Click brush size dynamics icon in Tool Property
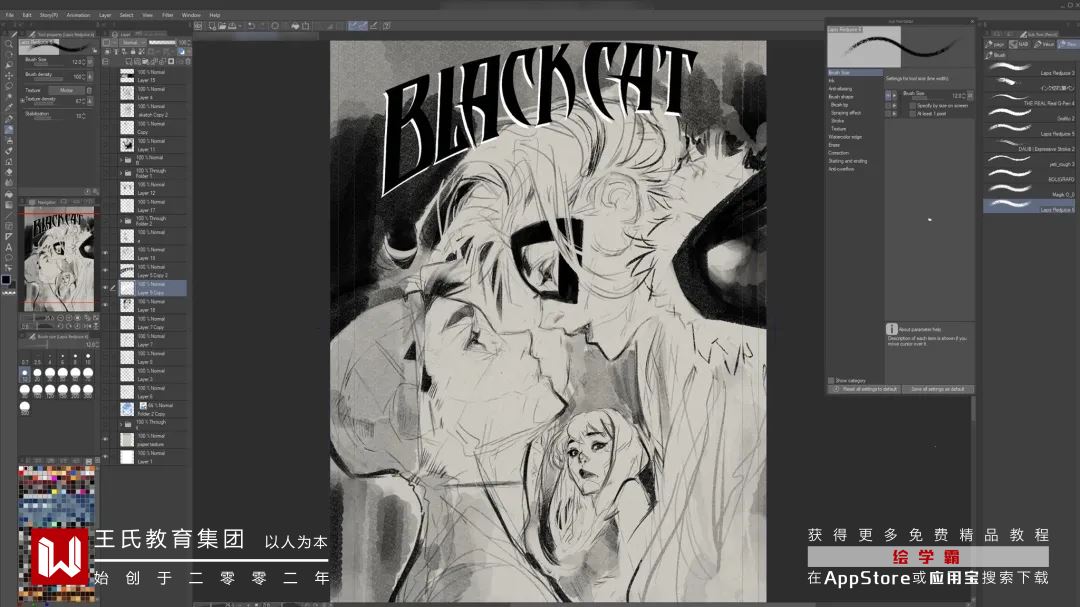The image size is (1080, 607). click(x=90, y=62)
